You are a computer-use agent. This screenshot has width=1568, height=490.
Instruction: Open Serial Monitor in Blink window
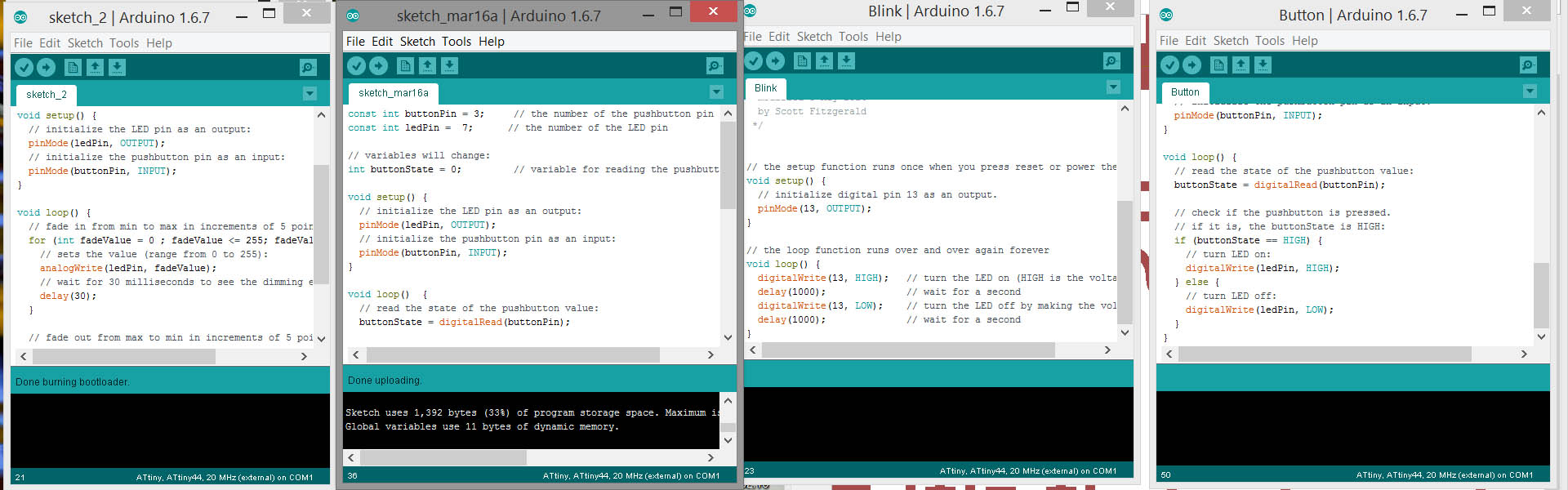click(1111, 60)
